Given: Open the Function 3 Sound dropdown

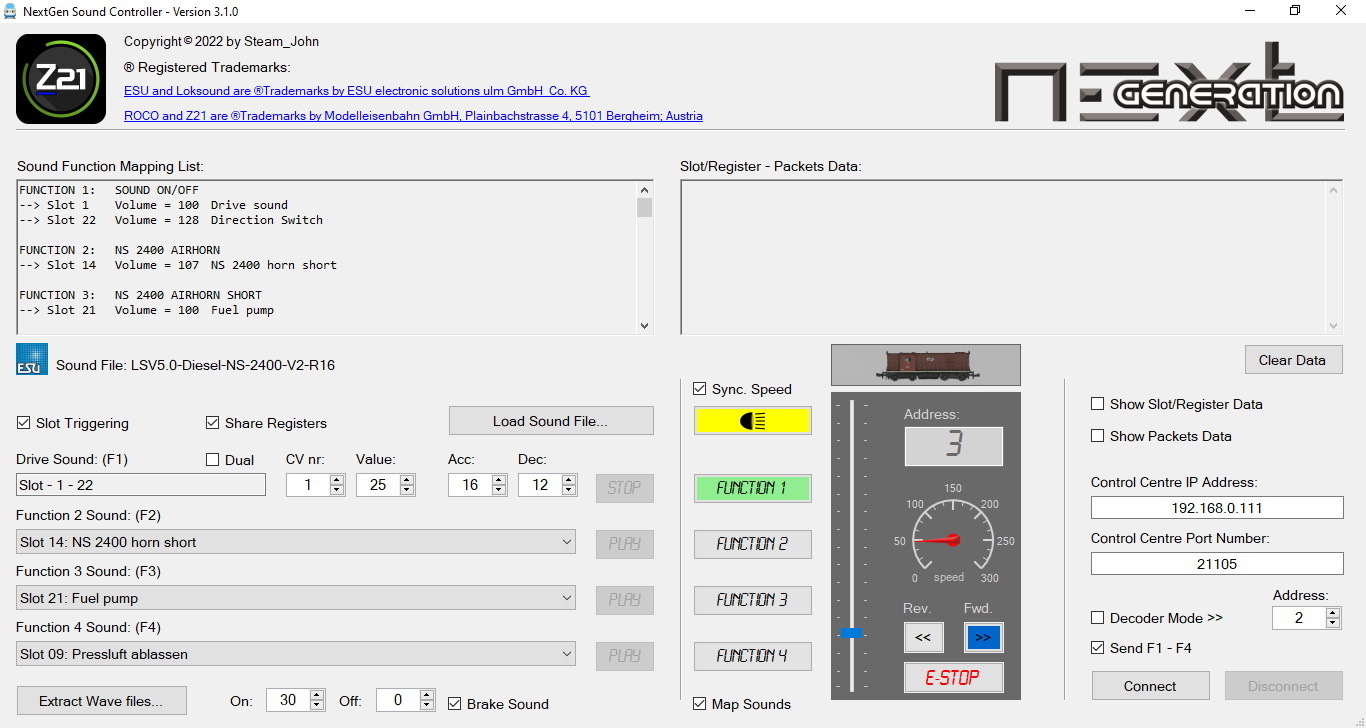Looking at the screenshot, I should tap(296, 598).
